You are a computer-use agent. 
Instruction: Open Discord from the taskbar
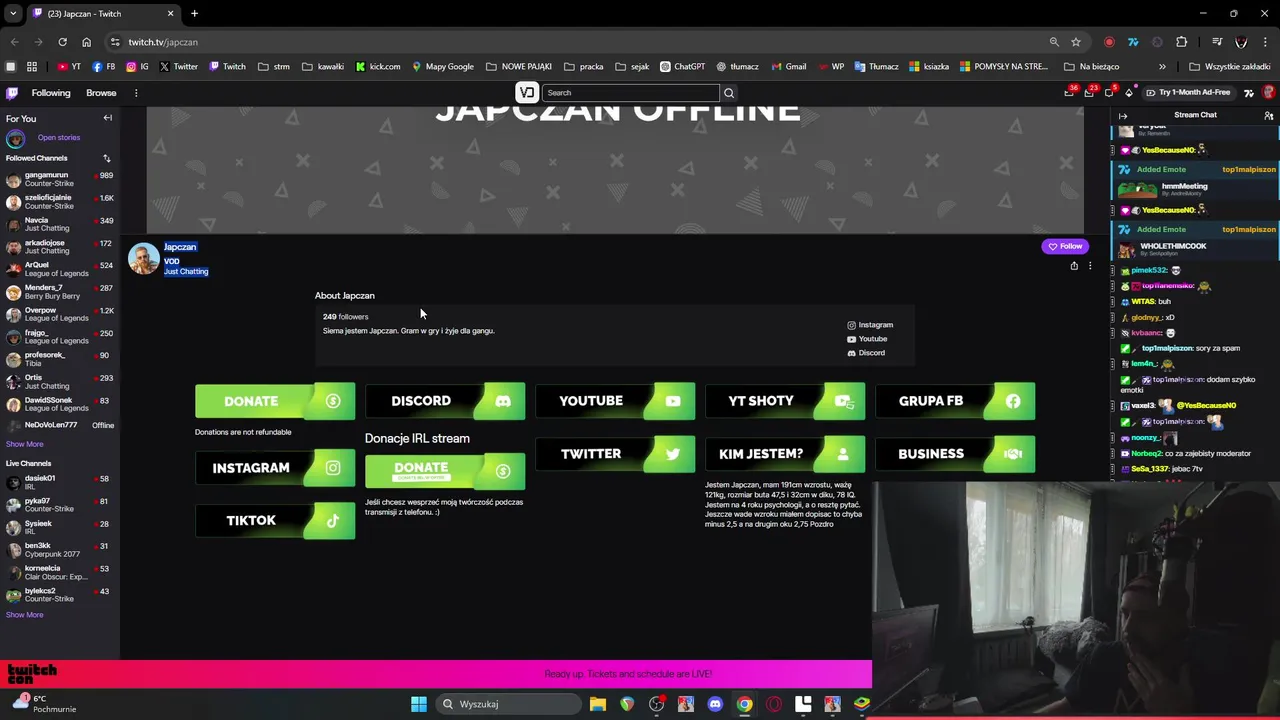point(715,704)
